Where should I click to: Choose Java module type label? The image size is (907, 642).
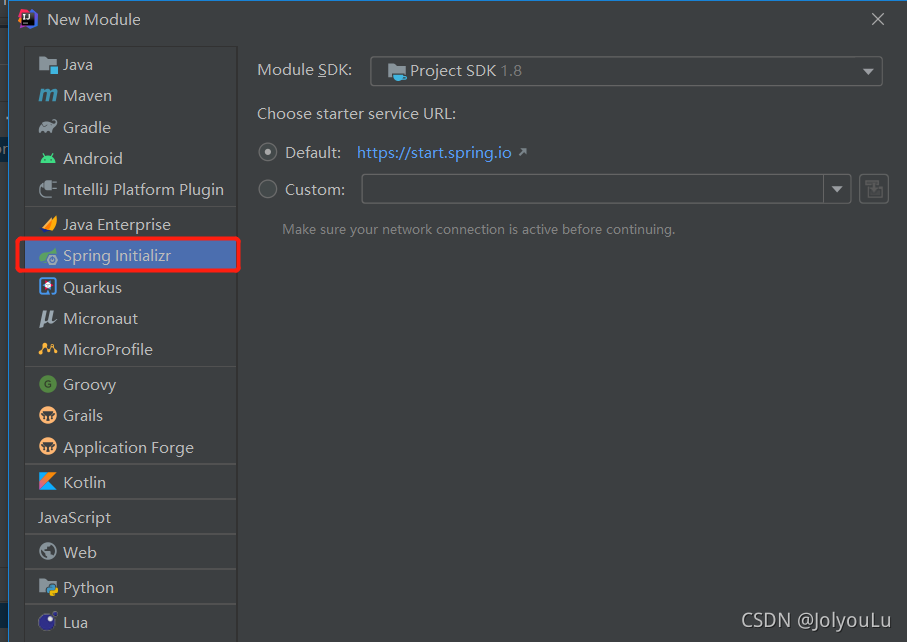(78, 65)
